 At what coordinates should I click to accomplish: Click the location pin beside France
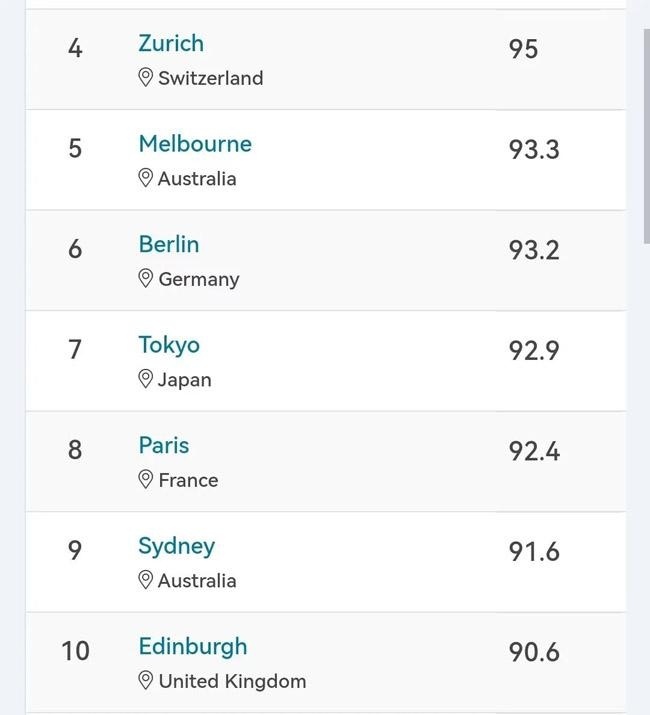click(145, 480)
